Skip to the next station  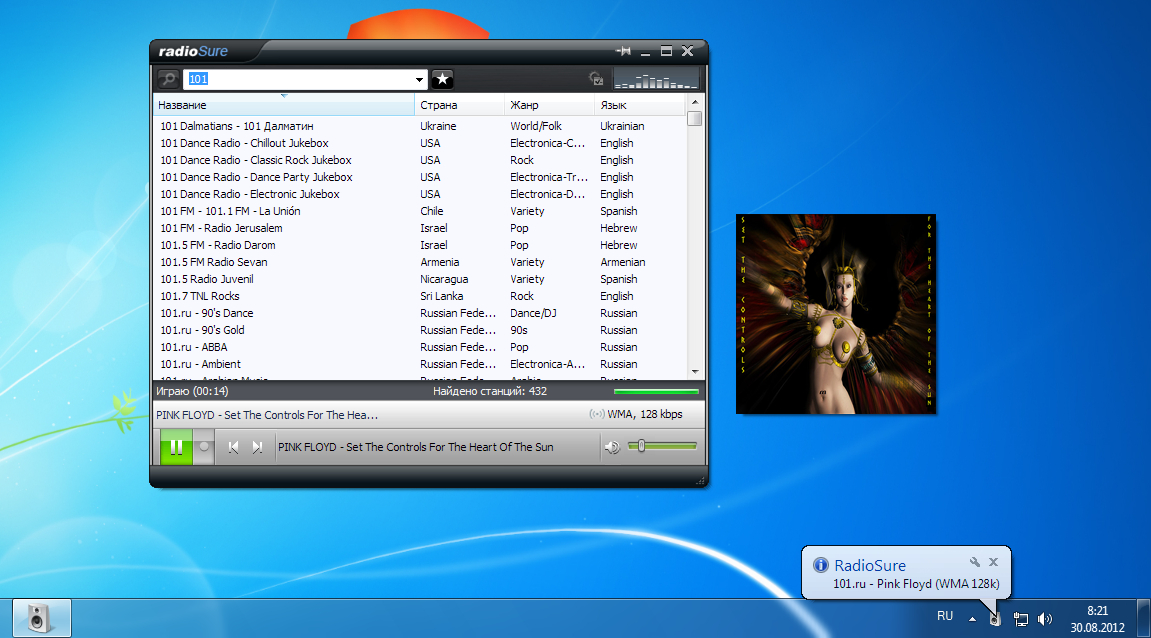pyautogui.click(x=257, y=447)
